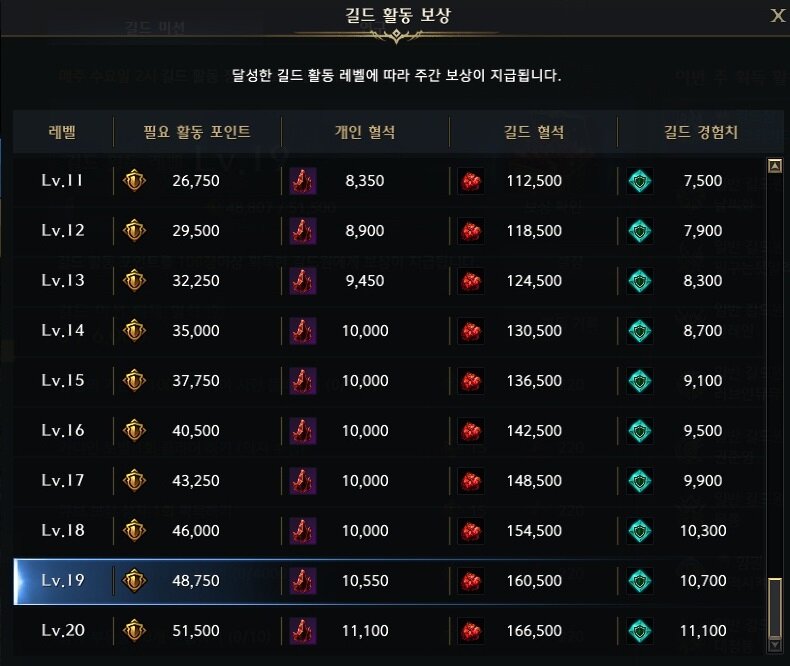
Task: Click the 필요 활동 포인트 column header
Action: point(197,132)
